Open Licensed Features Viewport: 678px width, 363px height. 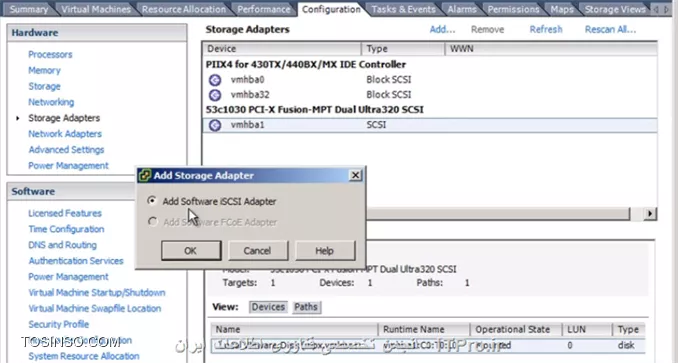65,213
